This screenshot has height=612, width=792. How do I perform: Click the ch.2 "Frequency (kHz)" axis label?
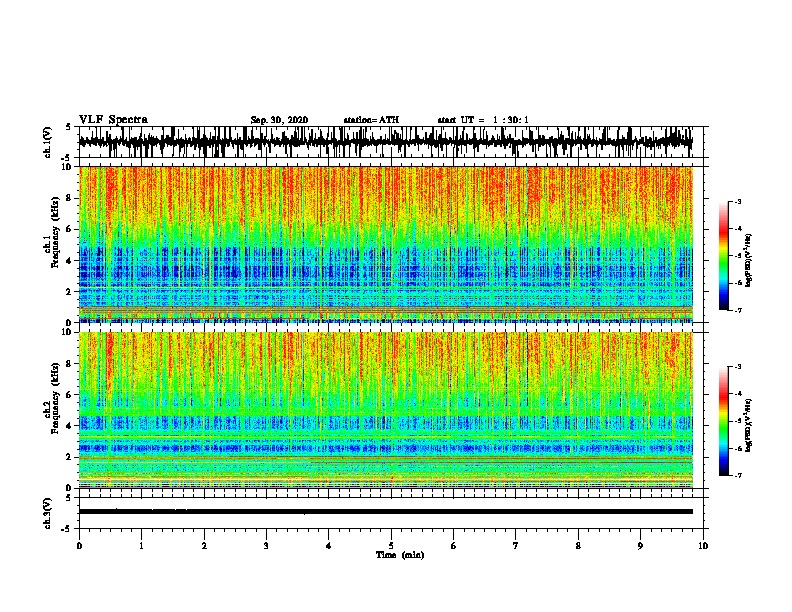pos(55,398)
